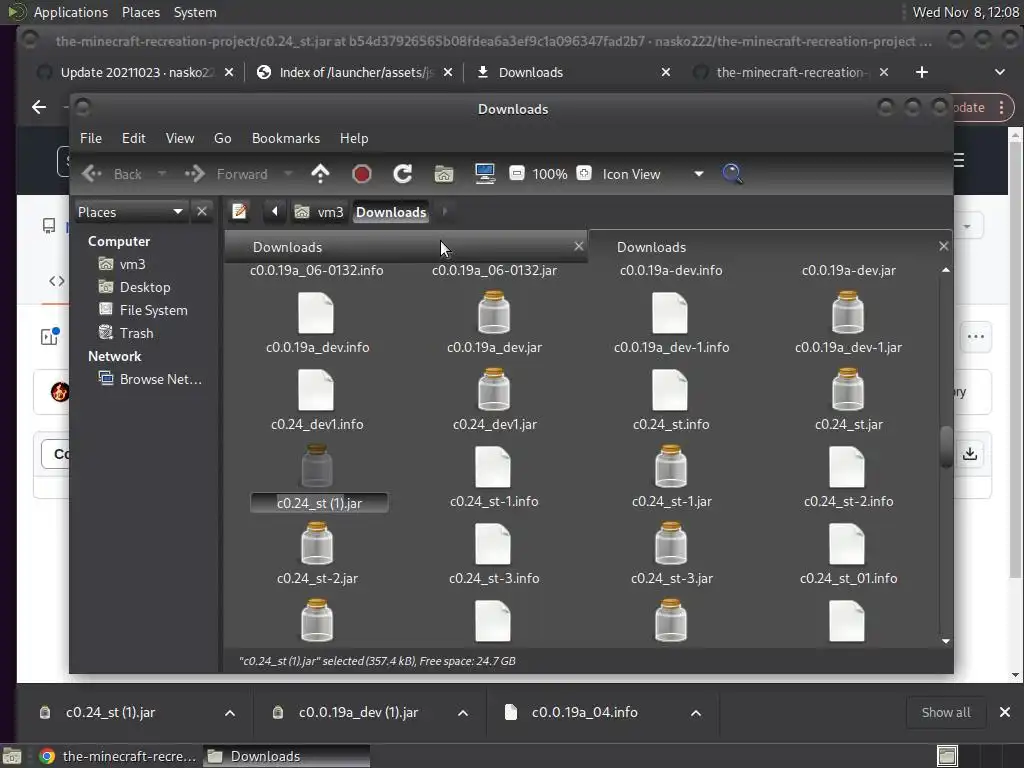Image resolution: width=1024 pixels, height=768 pixels.
Task: Open Back history dropdown arrow
Action: click(162, 174)
